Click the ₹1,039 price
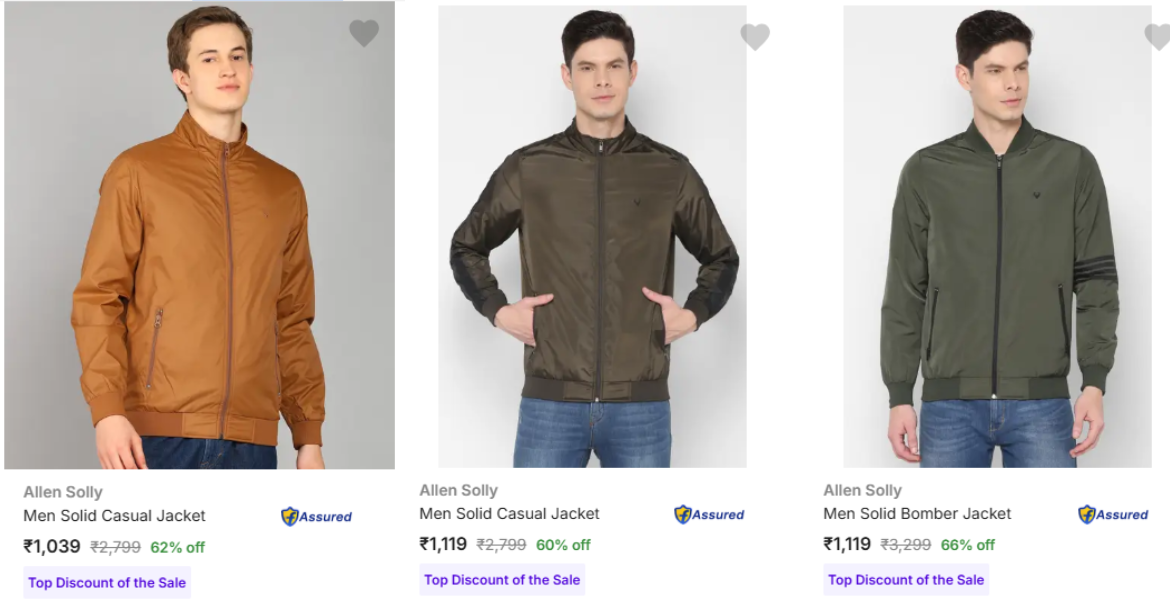 click(52, 547)
